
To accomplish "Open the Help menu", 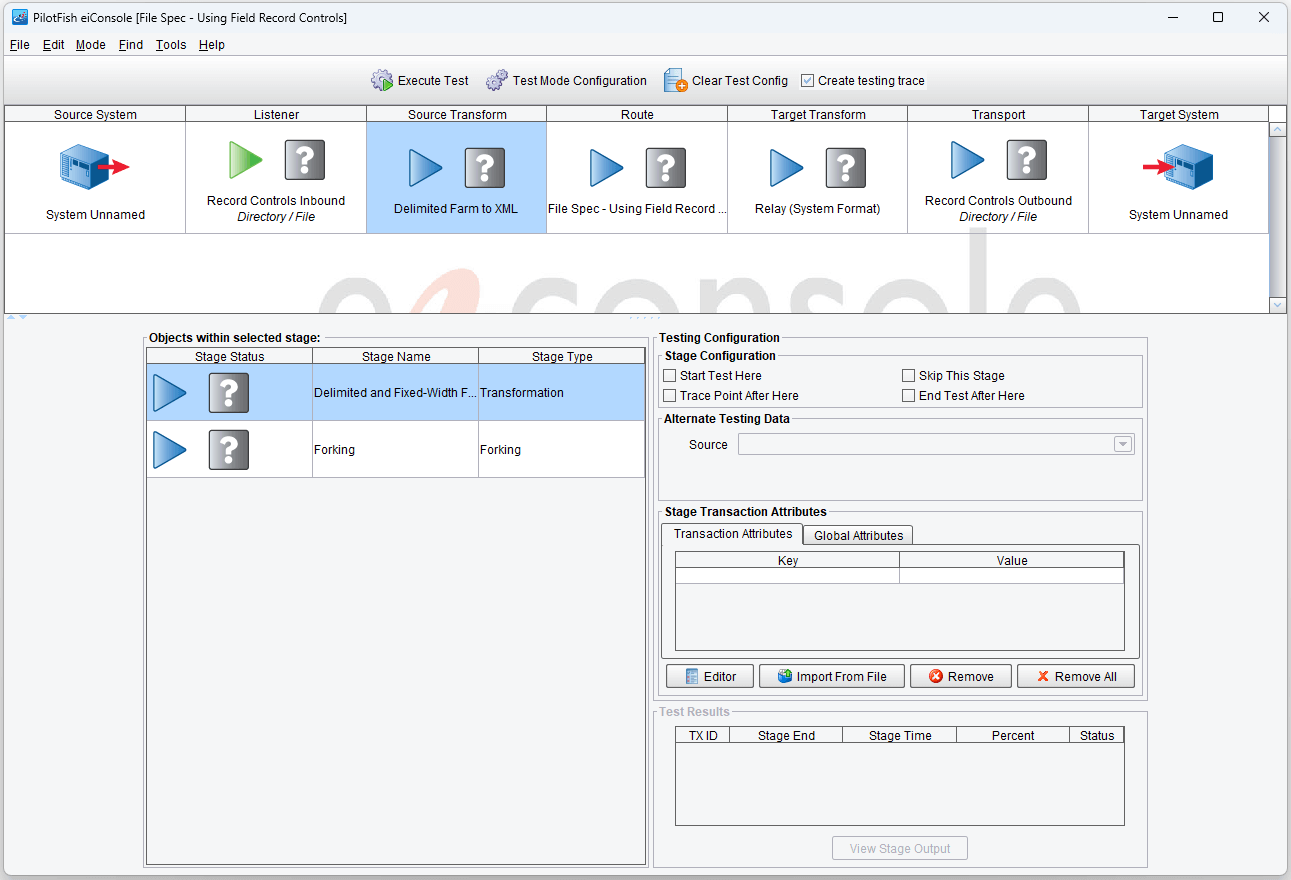I will (212, 45).
